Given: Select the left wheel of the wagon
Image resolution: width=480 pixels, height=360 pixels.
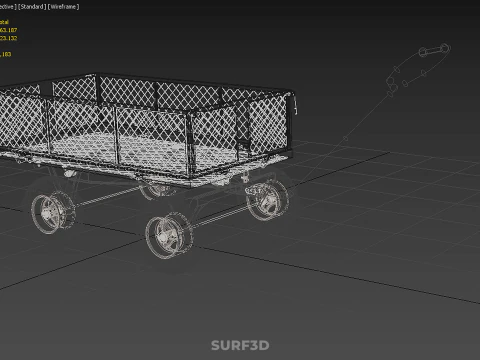Looking at the screenshot, I should pyautogui.click(x=53, y=212).
